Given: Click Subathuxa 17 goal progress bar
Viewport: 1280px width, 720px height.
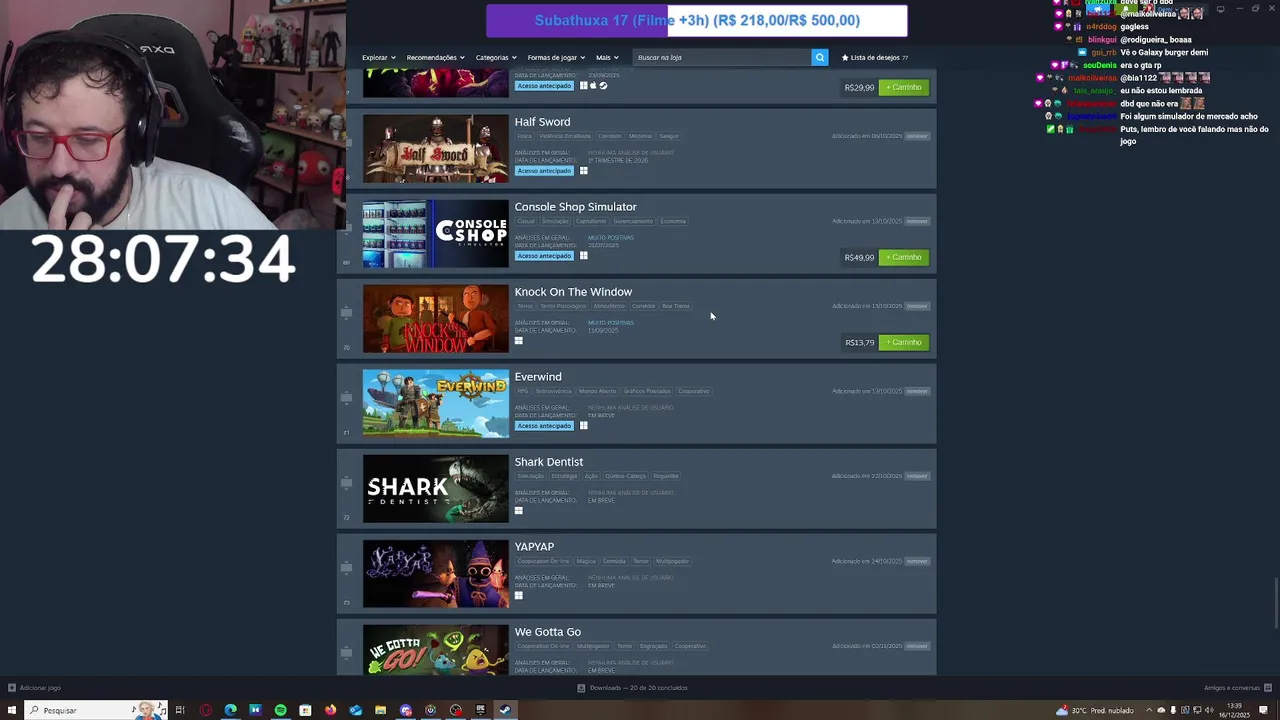Looking at the screenshot, I should pyautogui.click(x=697, y=20).
